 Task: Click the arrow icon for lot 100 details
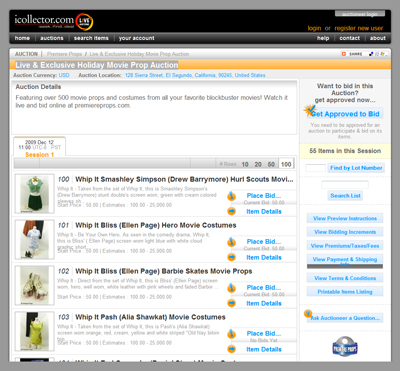tap(231, 211)
